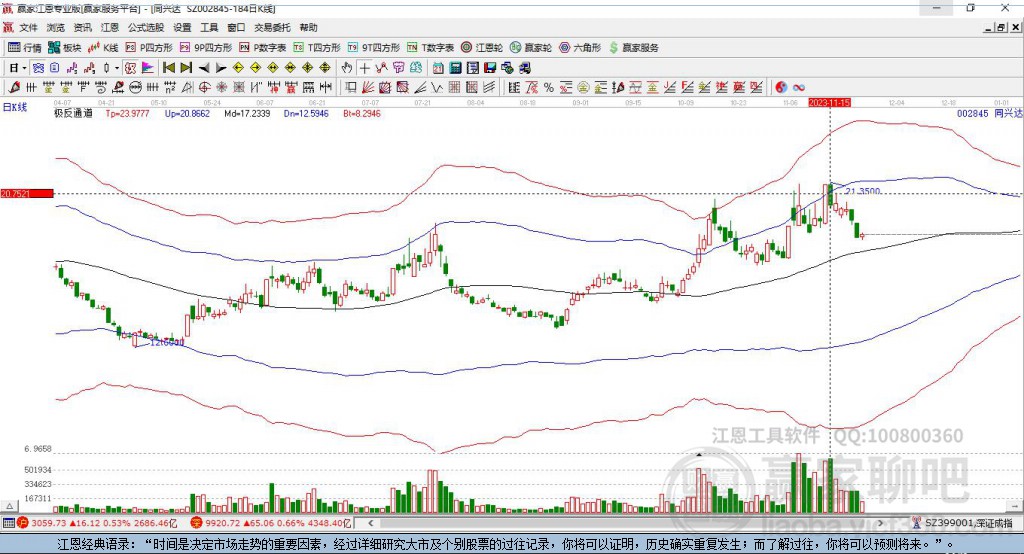Select the red pencil drawing tool

click(x=14, y=88)
